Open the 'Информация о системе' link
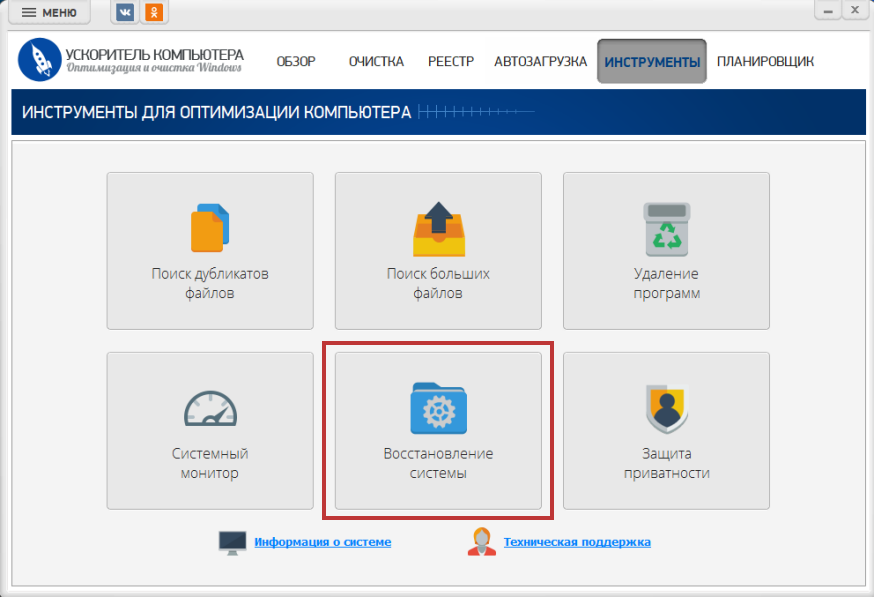This screenshot has width=874, height=597. (323, 542)
